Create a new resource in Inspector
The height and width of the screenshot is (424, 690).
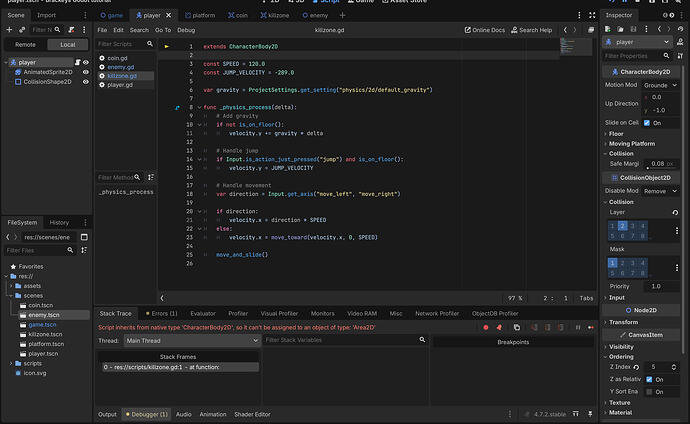(608, 29)
